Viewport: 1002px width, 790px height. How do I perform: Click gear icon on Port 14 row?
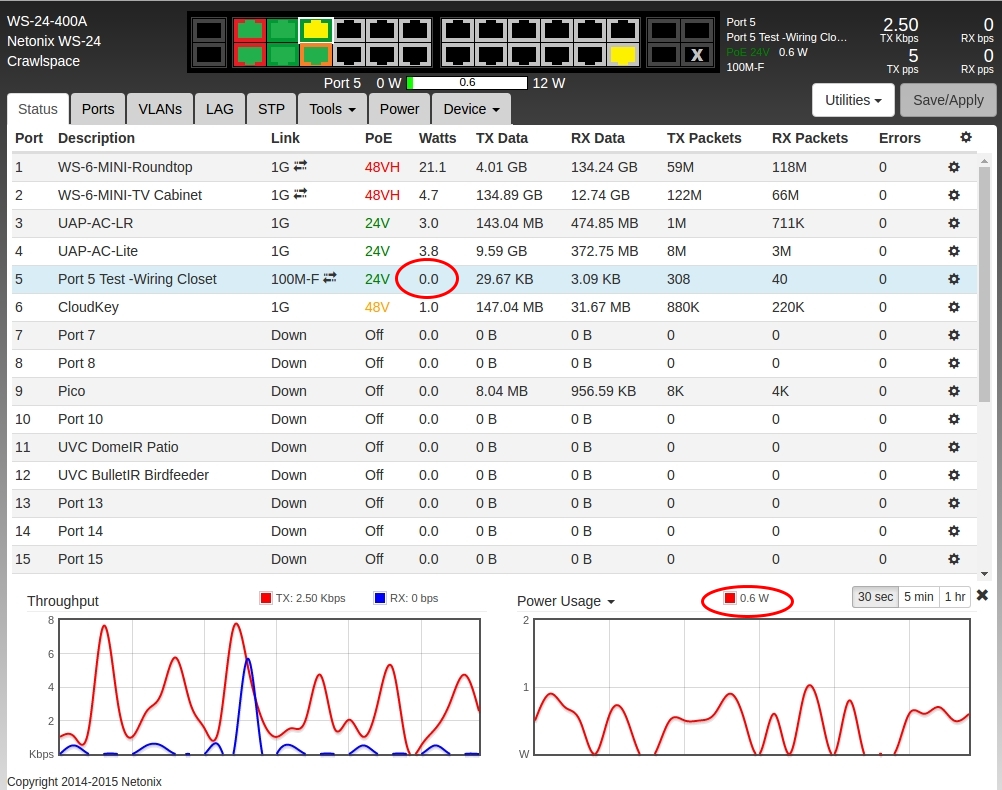(953, 531)
